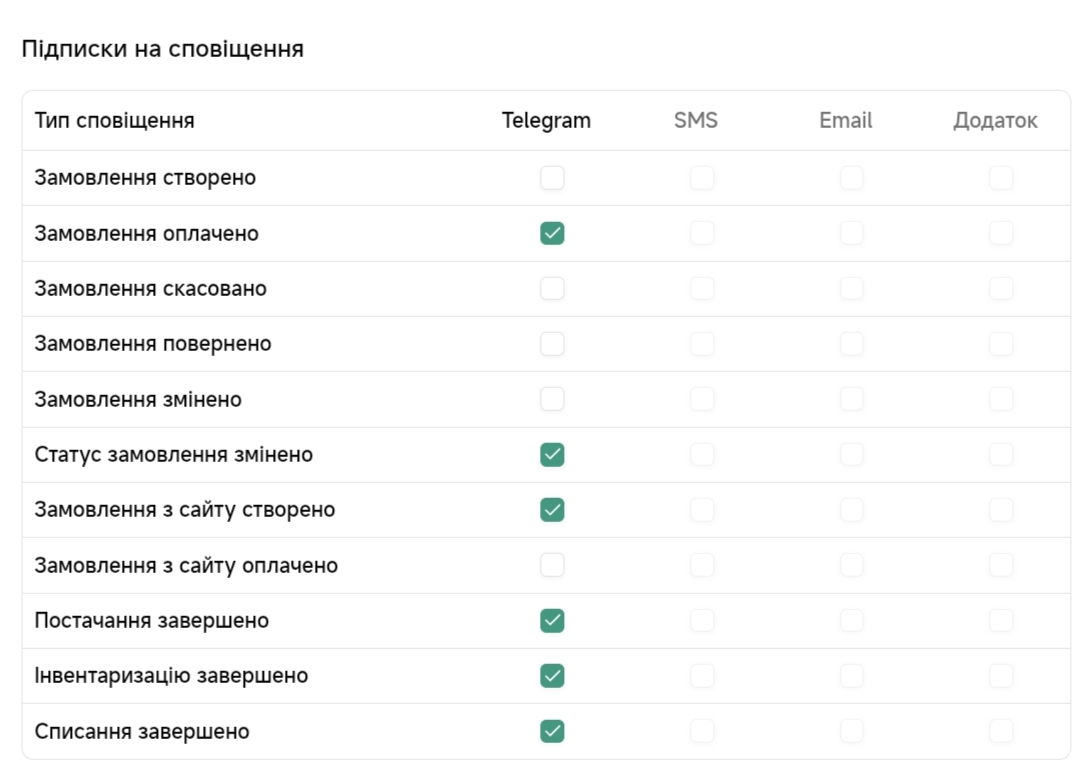Check Telegram box for Замовлення змінено

pyautogui.click(x=552, y=399)
